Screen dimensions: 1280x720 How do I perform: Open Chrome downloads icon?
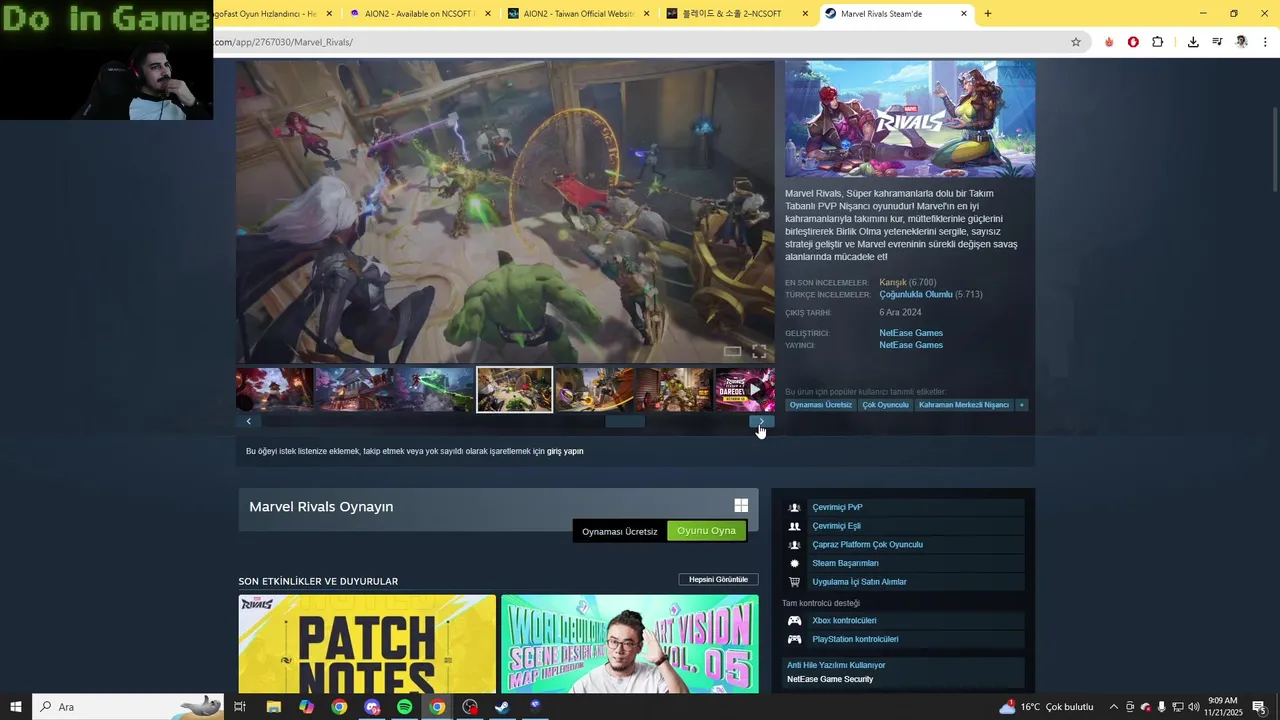[x=1193, y=42]
